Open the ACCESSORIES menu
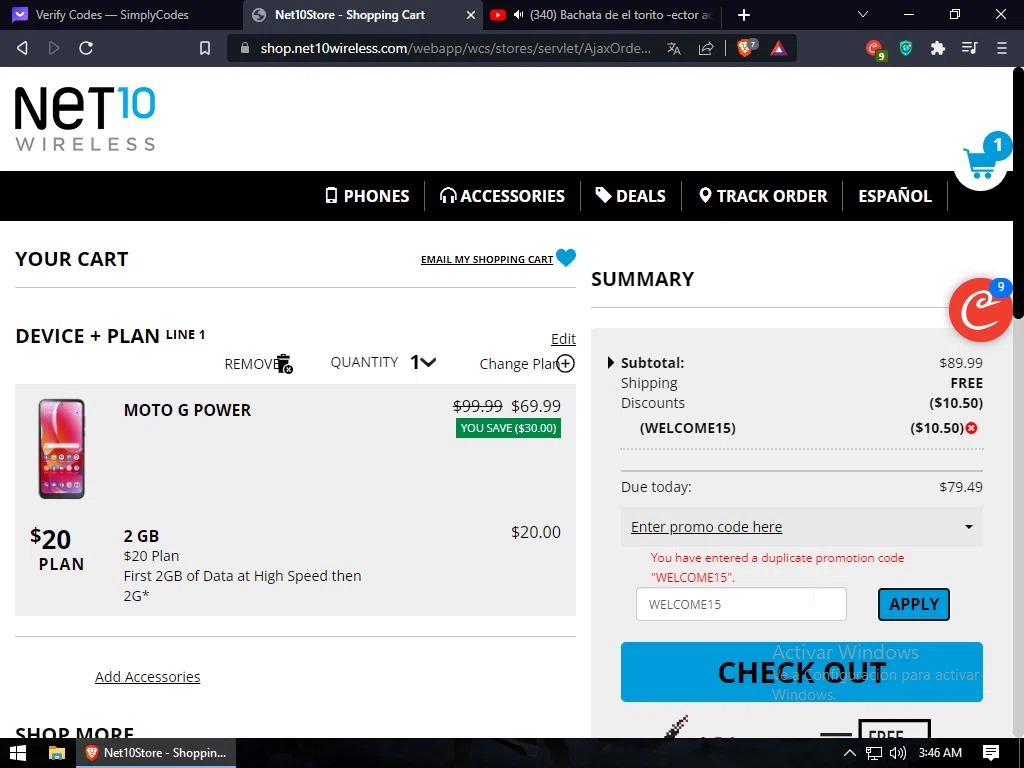The width and height of the screenshot is (1024, 768). tap(502, 196)
